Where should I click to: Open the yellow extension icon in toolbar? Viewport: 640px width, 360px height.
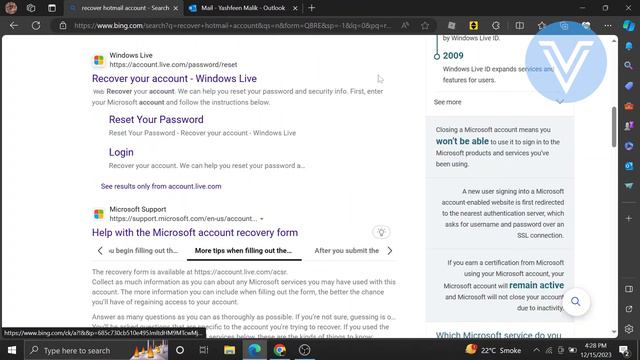pyautogui.click(x=473, y=25)
